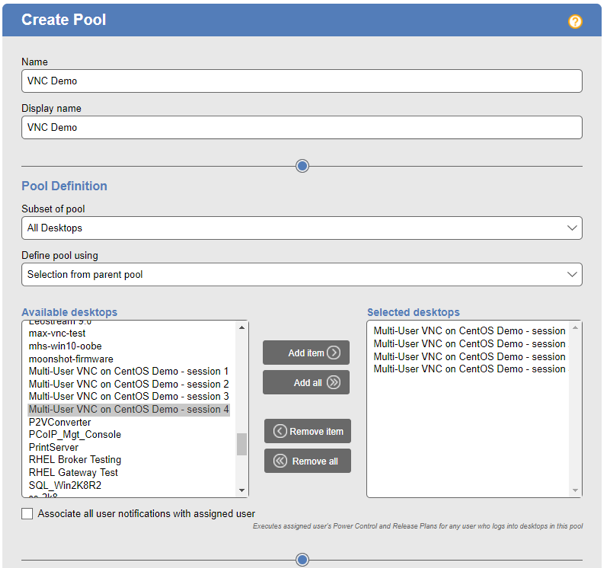
Task: Click the Display name text field
Action: pos(301,127)
